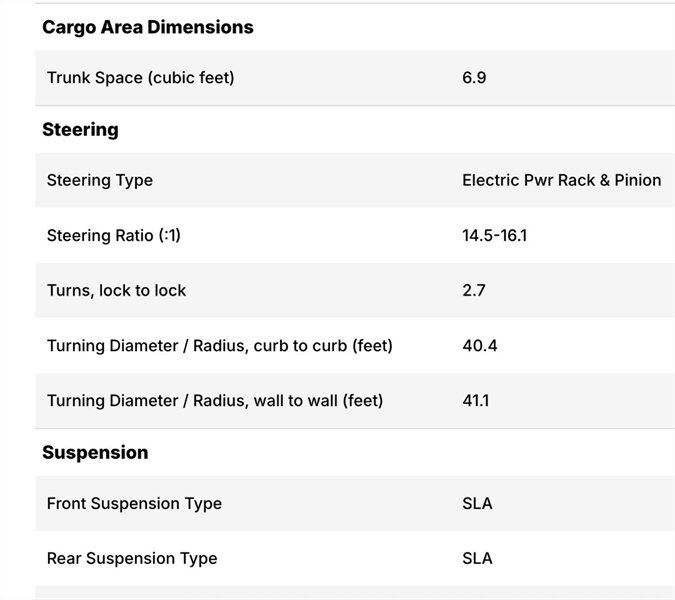Click the Cargo Area Dimensions heading

(x=147, y=27)
